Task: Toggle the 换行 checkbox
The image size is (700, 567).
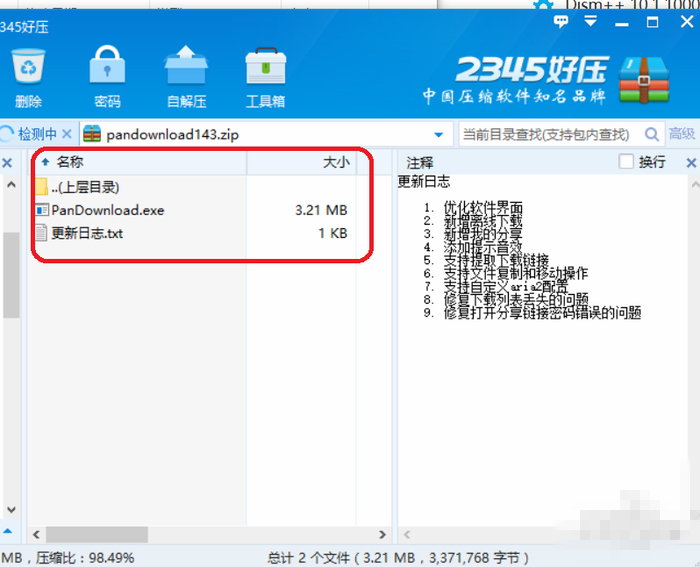Action: coord(626,161)
